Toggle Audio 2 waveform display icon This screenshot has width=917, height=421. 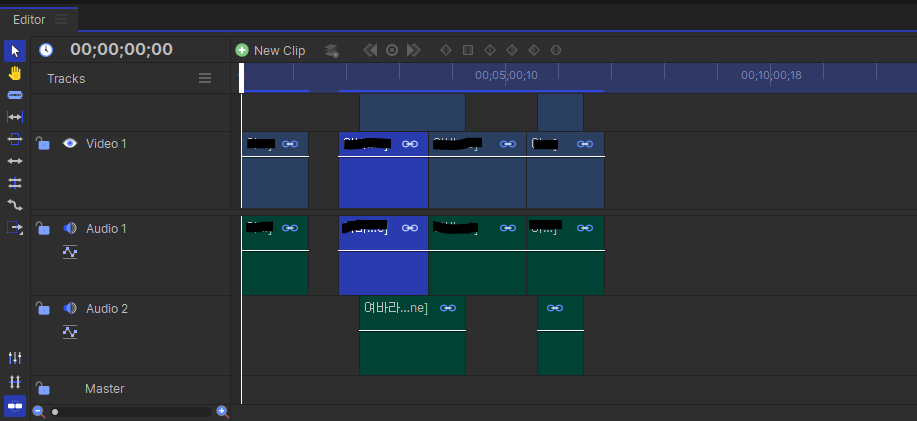(x=70, y=332)
